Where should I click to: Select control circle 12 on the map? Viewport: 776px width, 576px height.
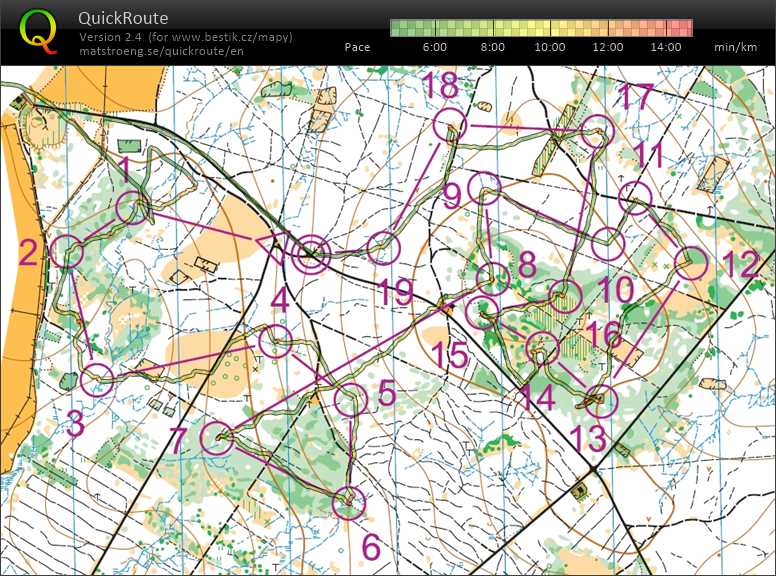pyautogui.click(x=691, y=263)
